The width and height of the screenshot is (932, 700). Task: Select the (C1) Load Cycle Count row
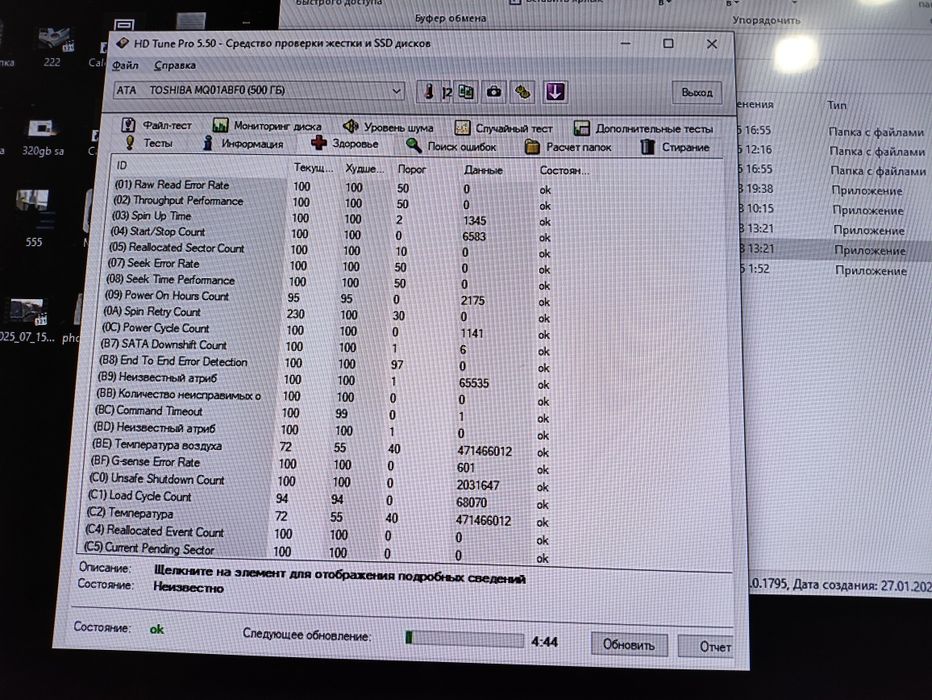click(x=320, y=500)
